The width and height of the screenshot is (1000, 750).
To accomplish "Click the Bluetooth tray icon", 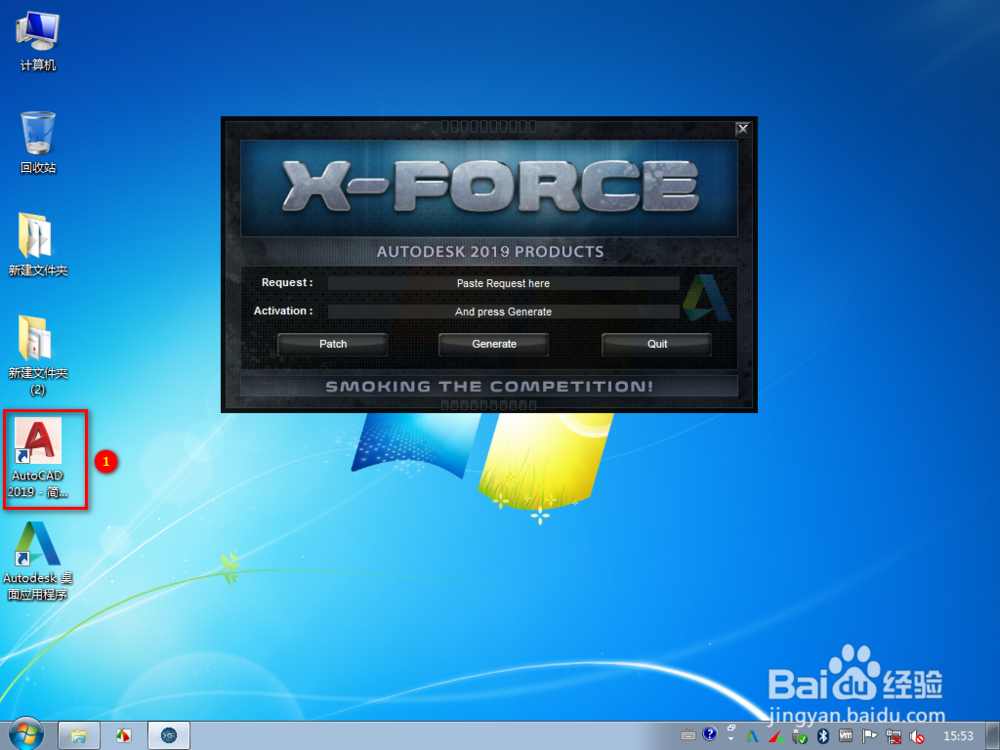I will pyautogui.click(x=823, y=736).
